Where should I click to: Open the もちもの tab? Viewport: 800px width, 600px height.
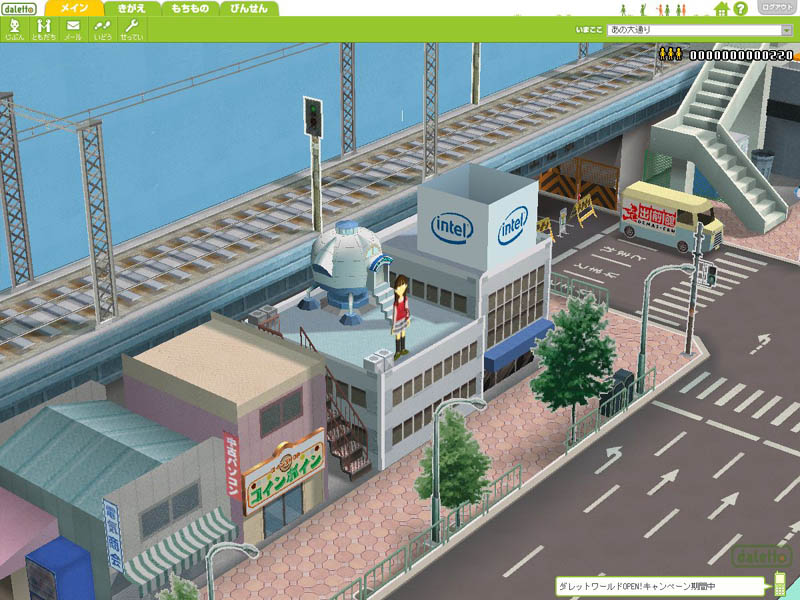(190, 8)
